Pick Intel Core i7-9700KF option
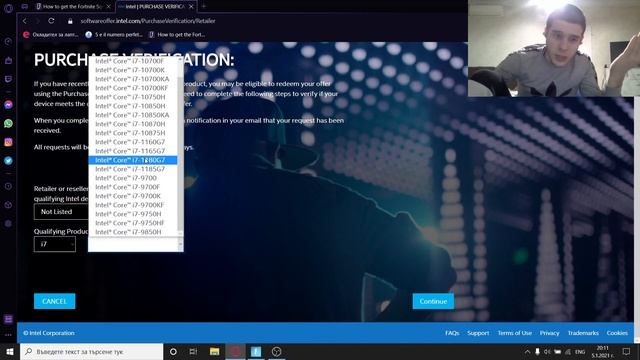 pos(133,204)
